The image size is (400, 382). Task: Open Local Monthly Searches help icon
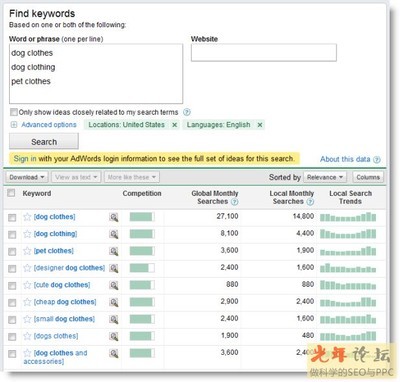310,202
